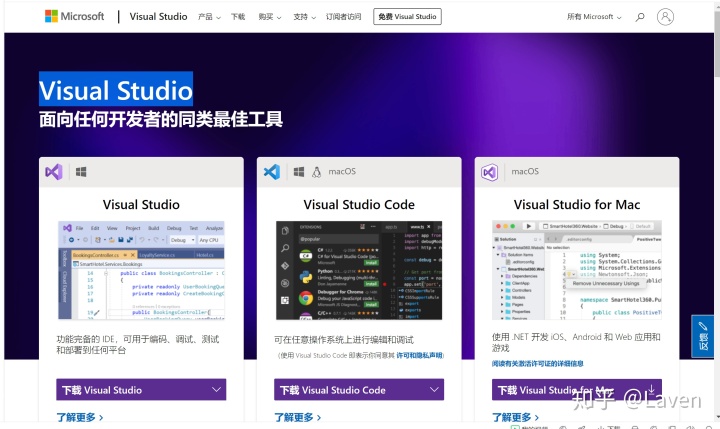720x429 pixels.
Task: Click the Visual Studio for Mac screenshot thumbnail
Action: point(577,270)
